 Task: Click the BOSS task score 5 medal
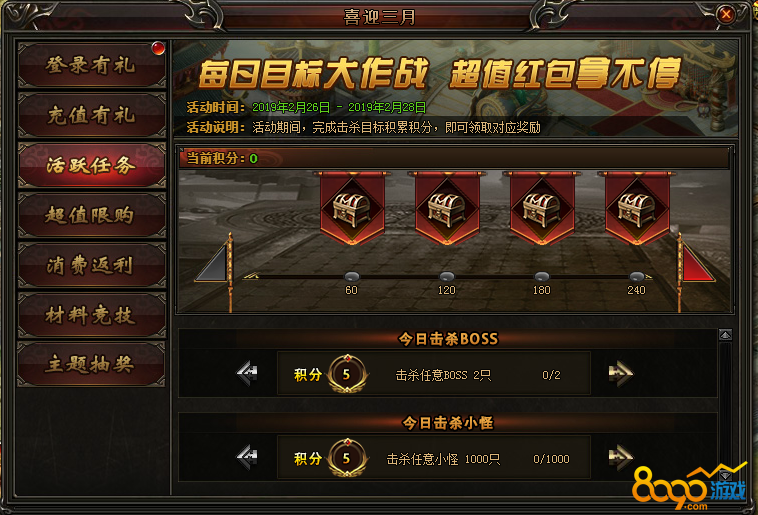pyautogui.click(x=347, y=374)
